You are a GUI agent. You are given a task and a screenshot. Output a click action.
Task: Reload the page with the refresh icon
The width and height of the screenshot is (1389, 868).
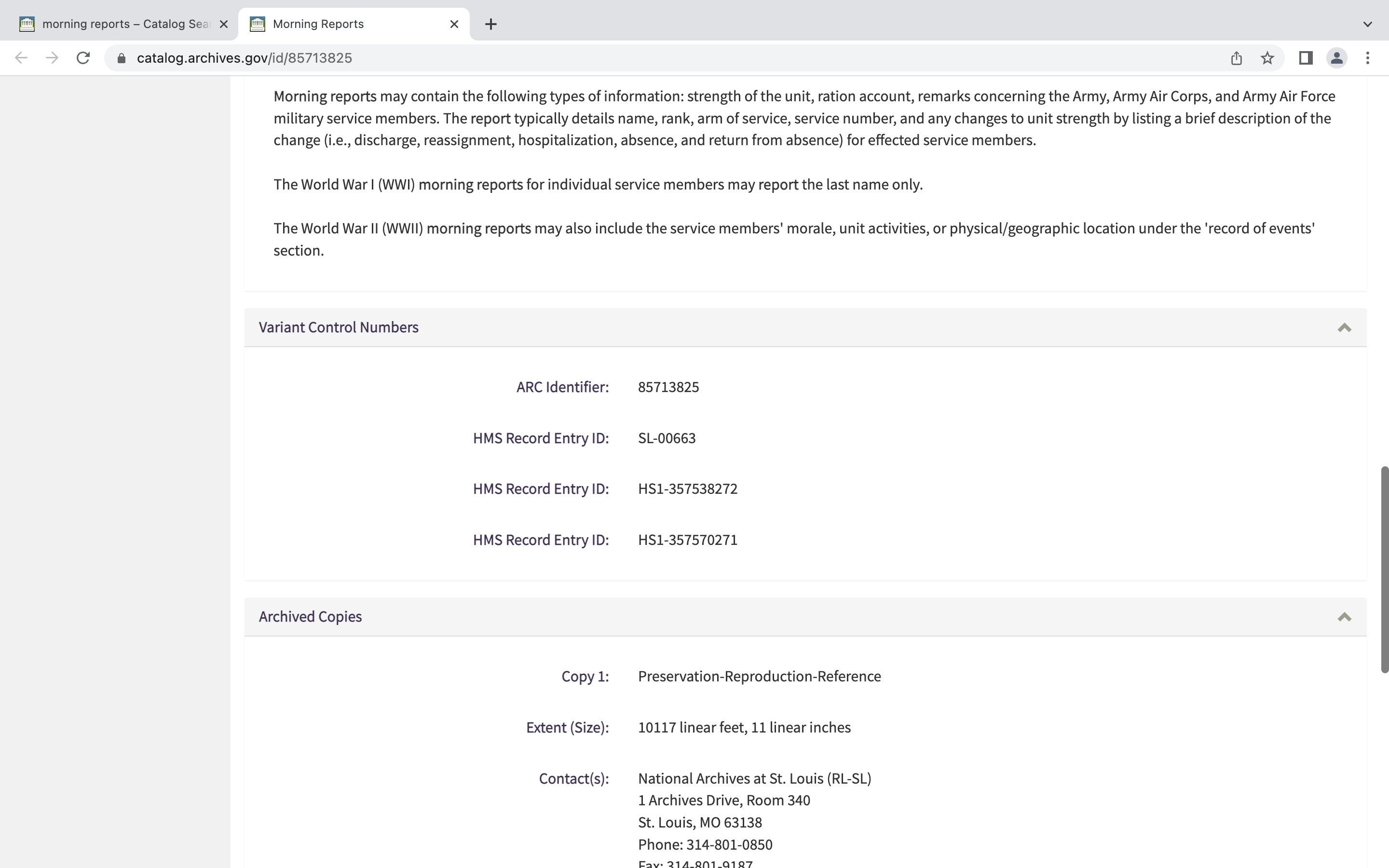[83, 58]
